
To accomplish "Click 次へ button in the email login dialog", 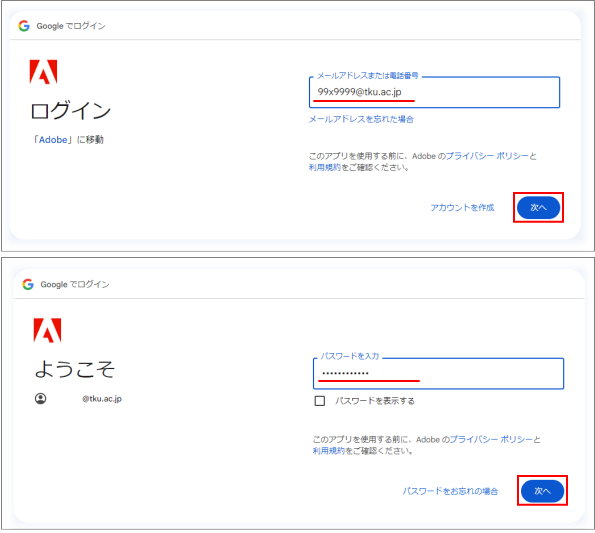I will (538, 208).
